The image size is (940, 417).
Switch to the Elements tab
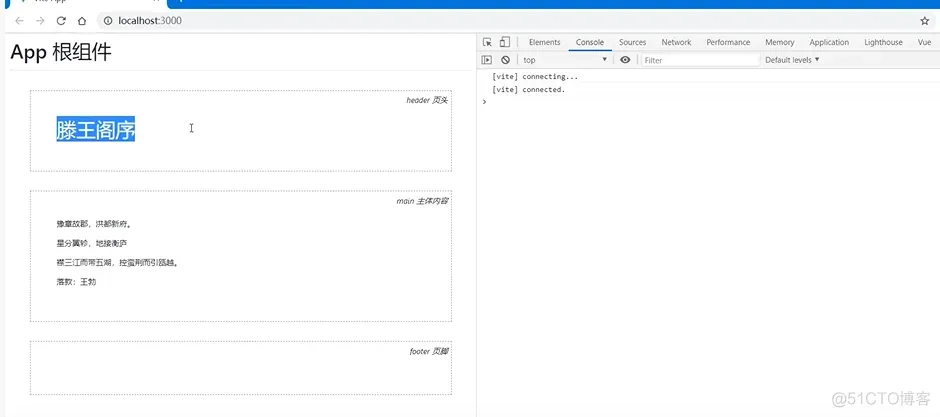[544, 43]
